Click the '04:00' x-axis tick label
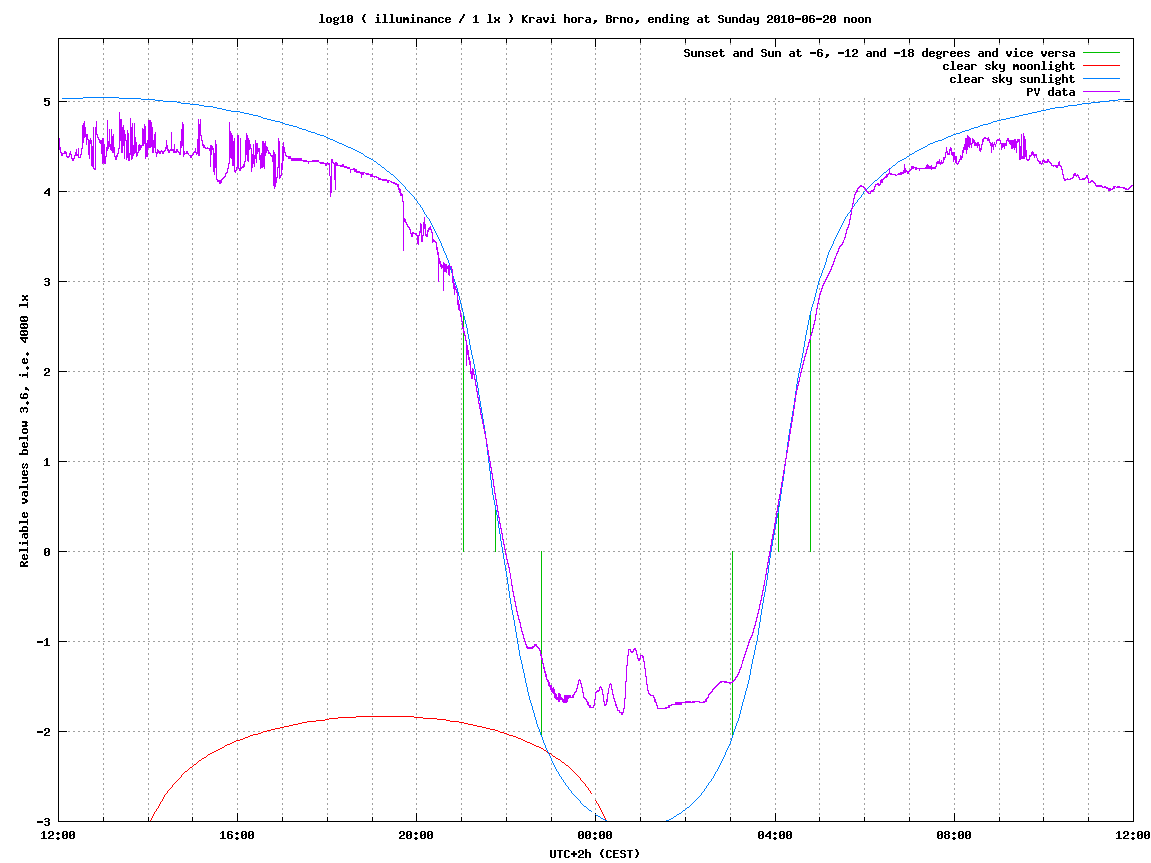1151x863 pixels. pos(775,835)
